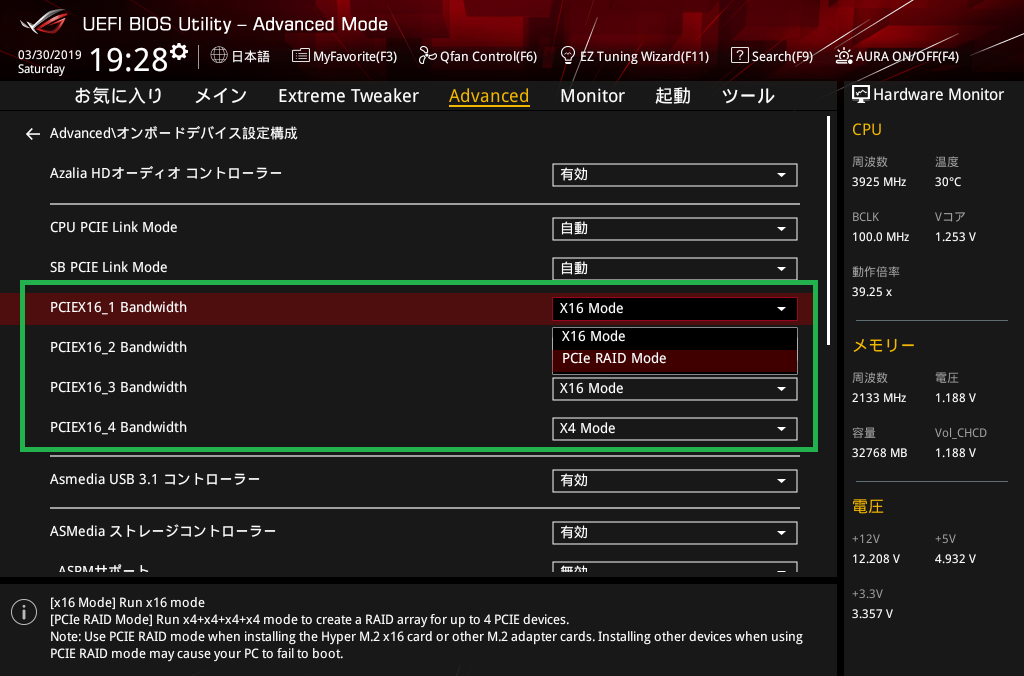The image size is (1024, 676).
Task: Click the BCLK 100.0 MHz value
Action: (880, 237)
